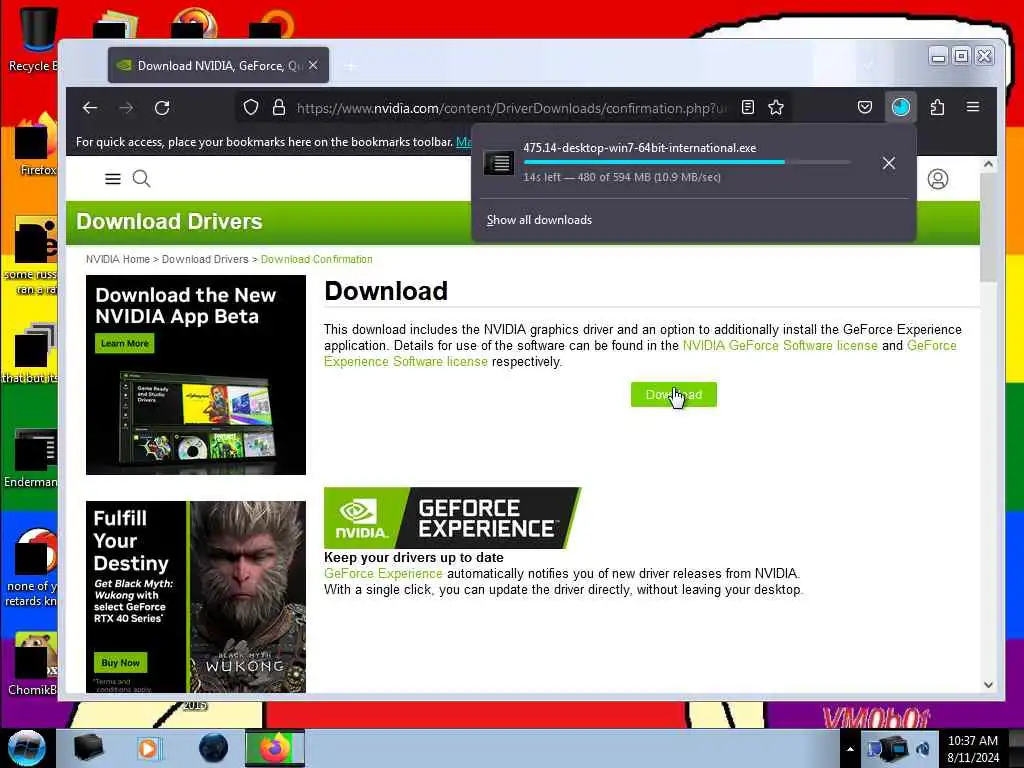The width and height of the screenshot is (1024, 768).
Task: Click the padlock site security icon
Action: [279, 108]
